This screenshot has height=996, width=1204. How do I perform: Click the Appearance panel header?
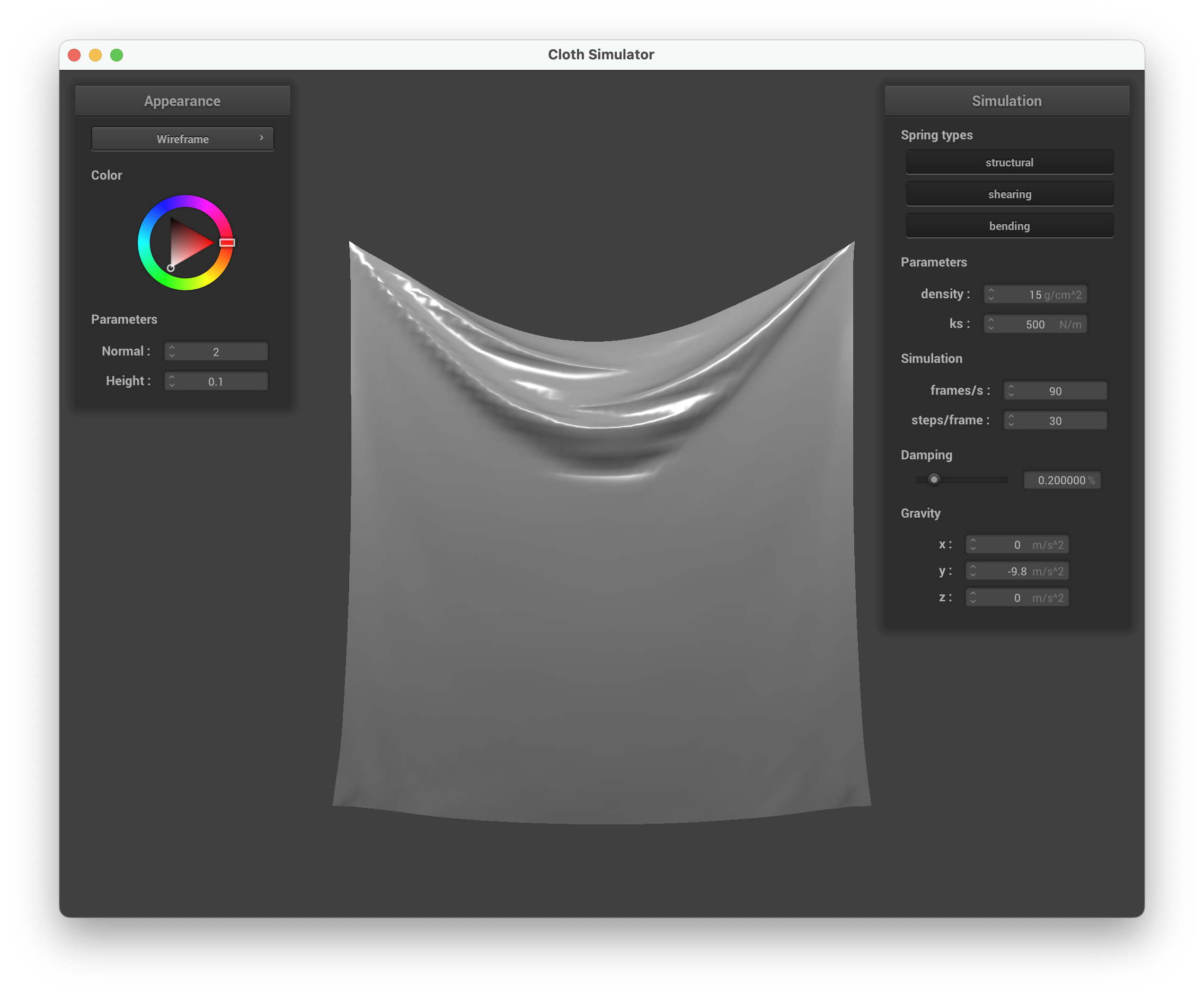tap(182, 101)
